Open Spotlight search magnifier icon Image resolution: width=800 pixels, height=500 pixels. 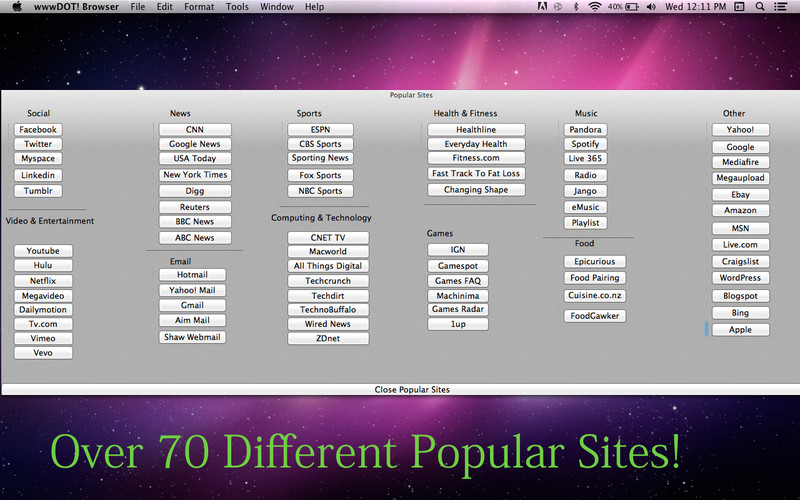760,7
